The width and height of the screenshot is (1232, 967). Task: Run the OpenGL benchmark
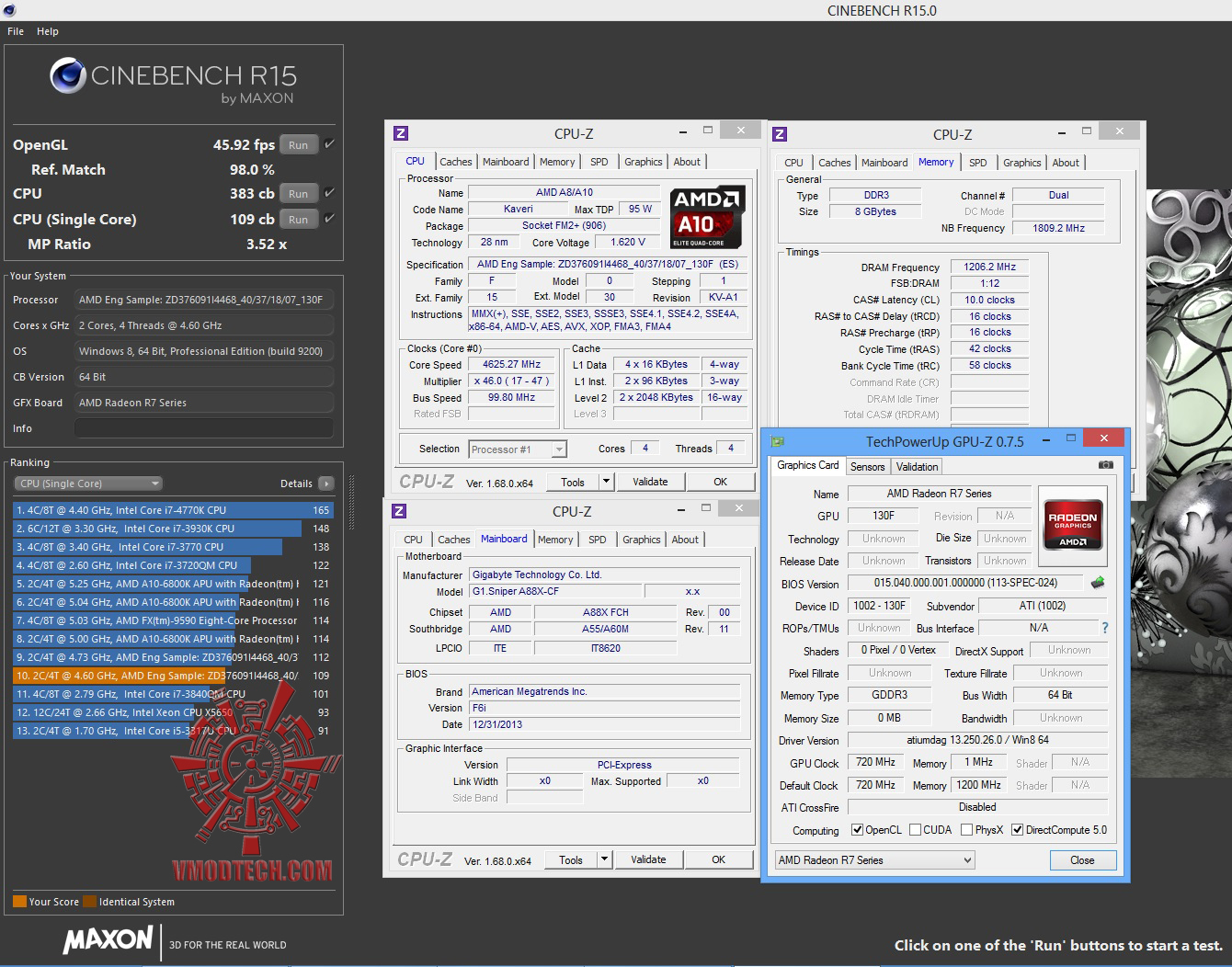click(x=299, y=144)
